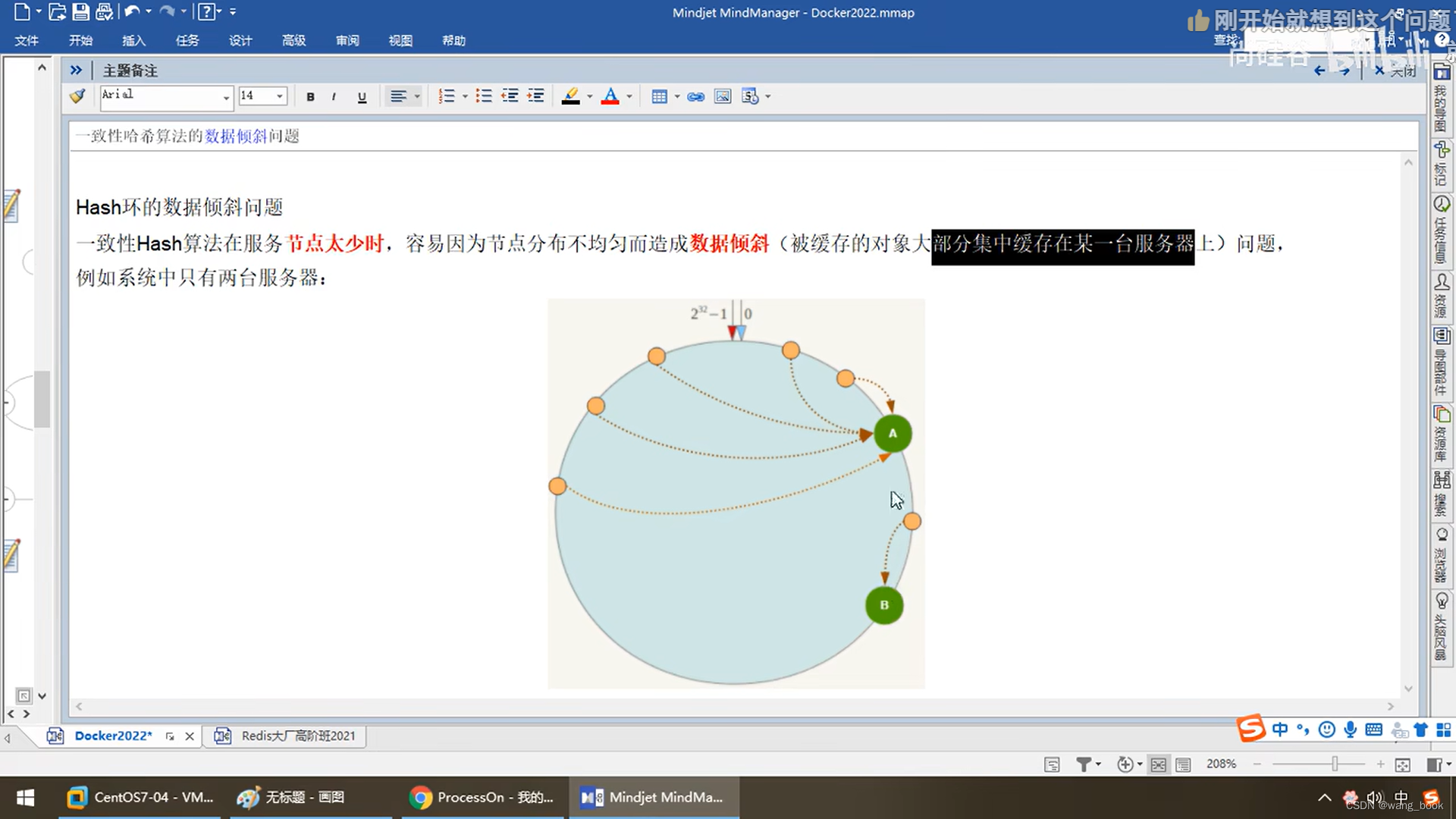Open ProcessOn Chrome window from the taskbar
Screen dimensions: 1456x819
482,797
